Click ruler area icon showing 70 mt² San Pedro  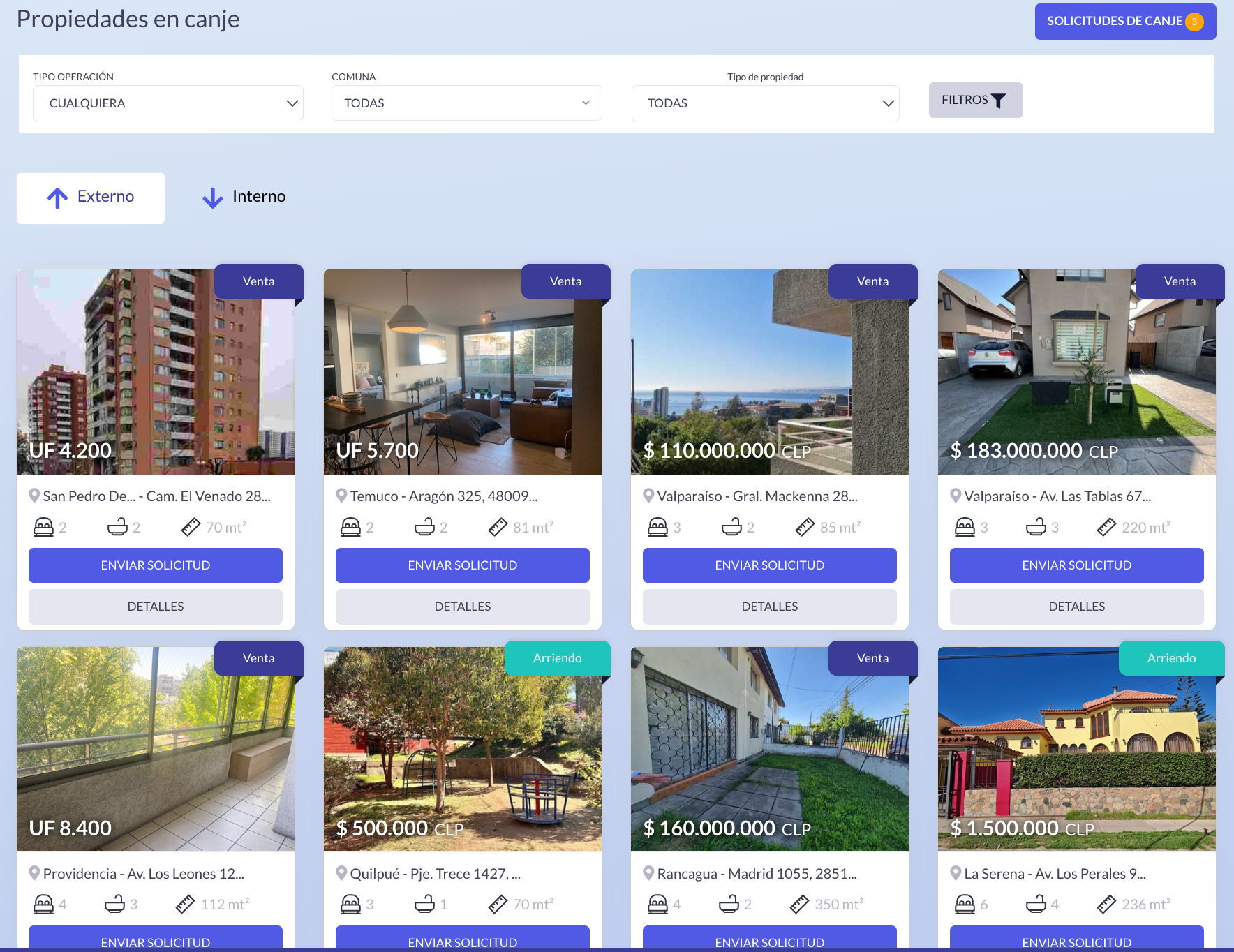coord(191,527)
